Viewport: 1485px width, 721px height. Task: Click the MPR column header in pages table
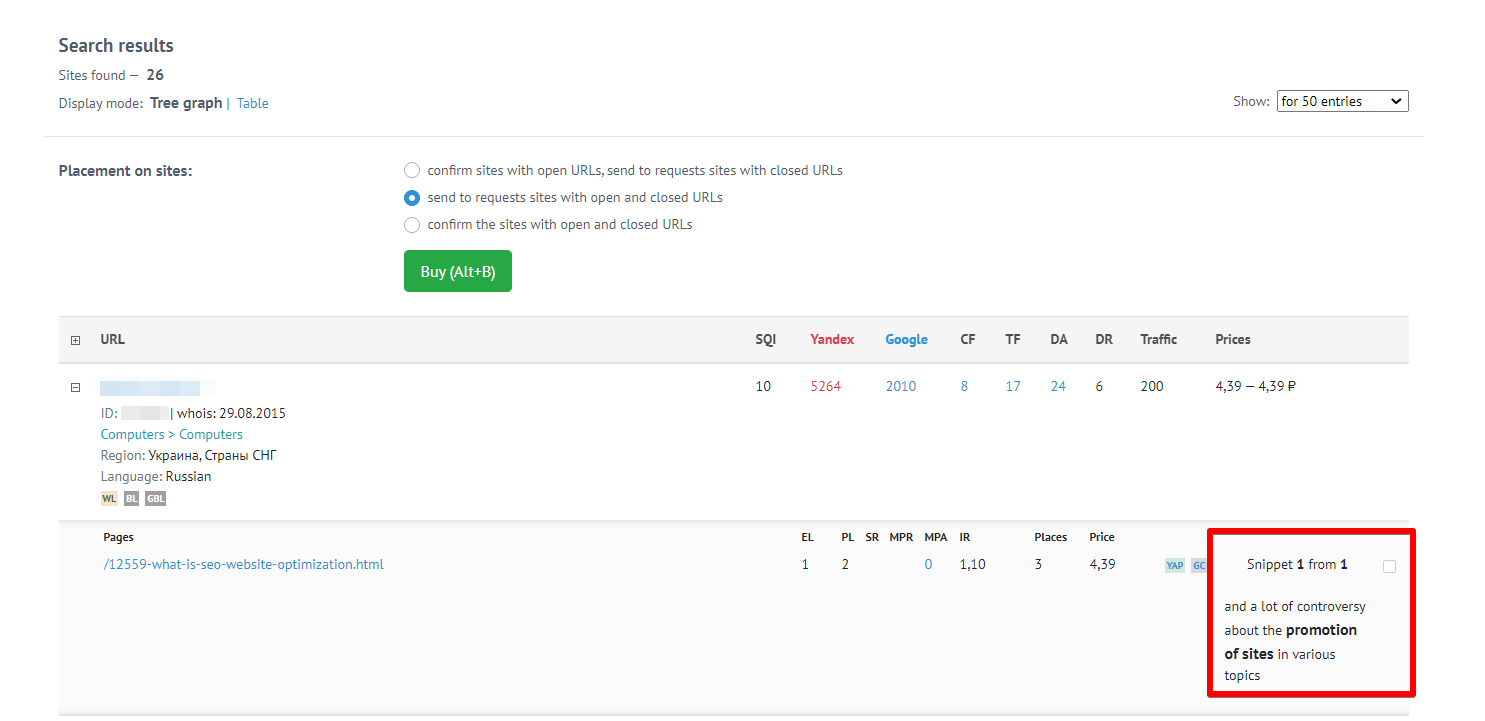pos(901,537)
